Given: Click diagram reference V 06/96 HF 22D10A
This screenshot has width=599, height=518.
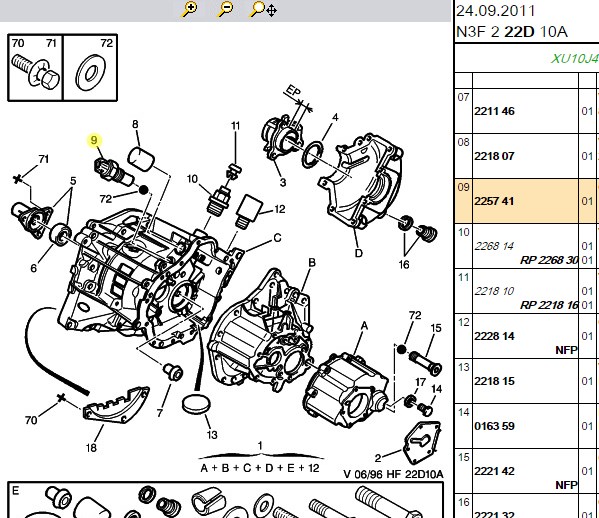Looking at the screenshot, I should click(x=393, y=474).
